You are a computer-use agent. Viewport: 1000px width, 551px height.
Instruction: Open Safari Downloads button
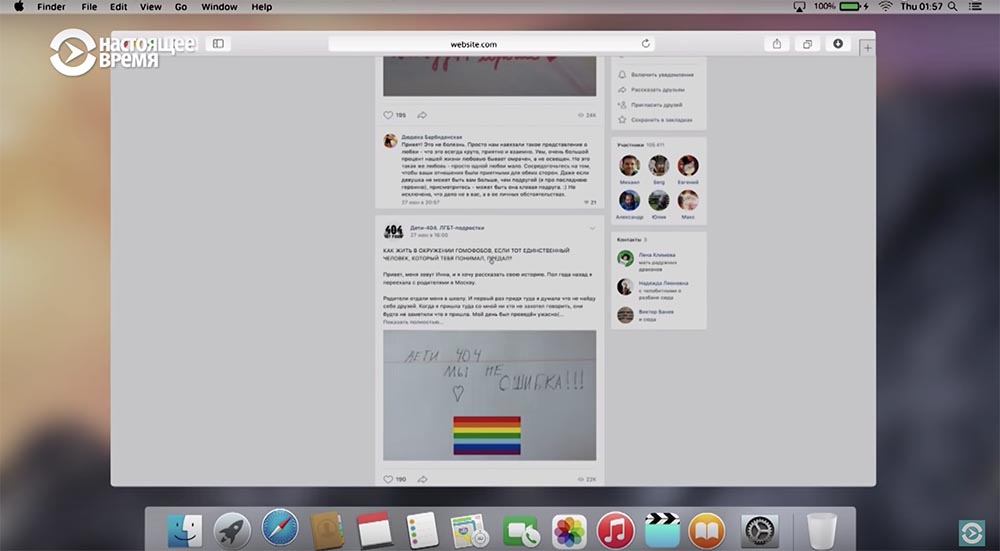pos(838,44)
